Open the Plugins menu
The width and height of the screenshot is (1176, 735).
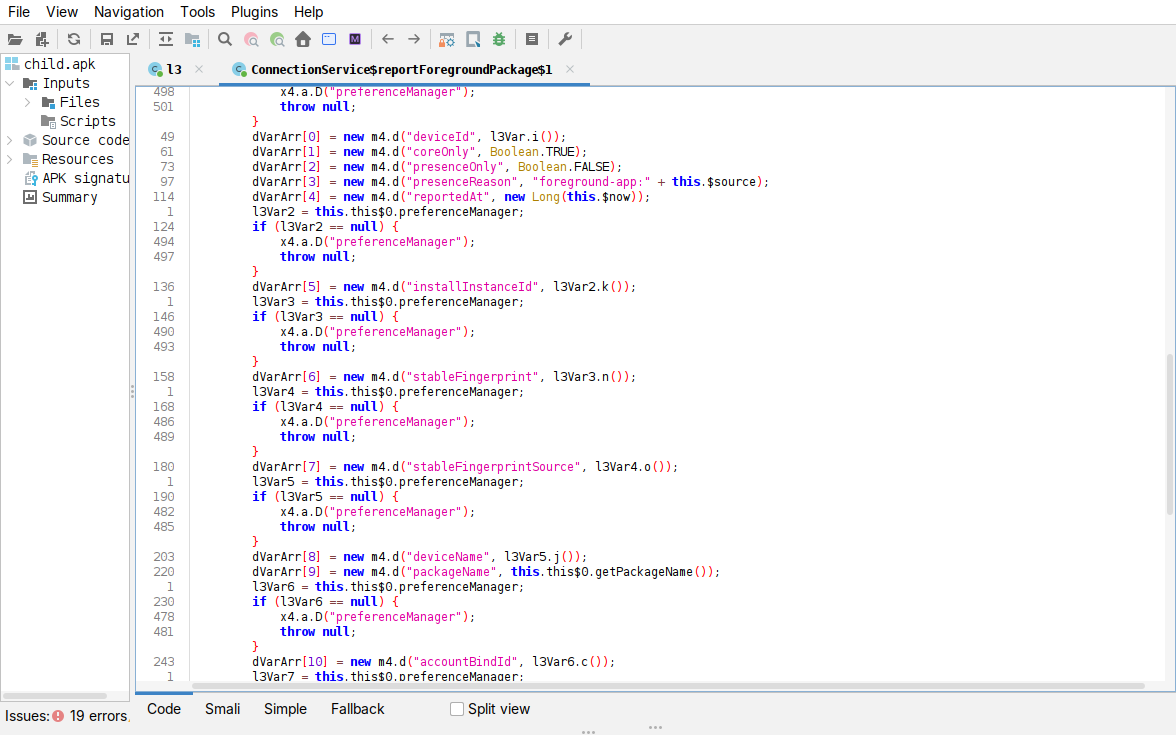[254, 12]
